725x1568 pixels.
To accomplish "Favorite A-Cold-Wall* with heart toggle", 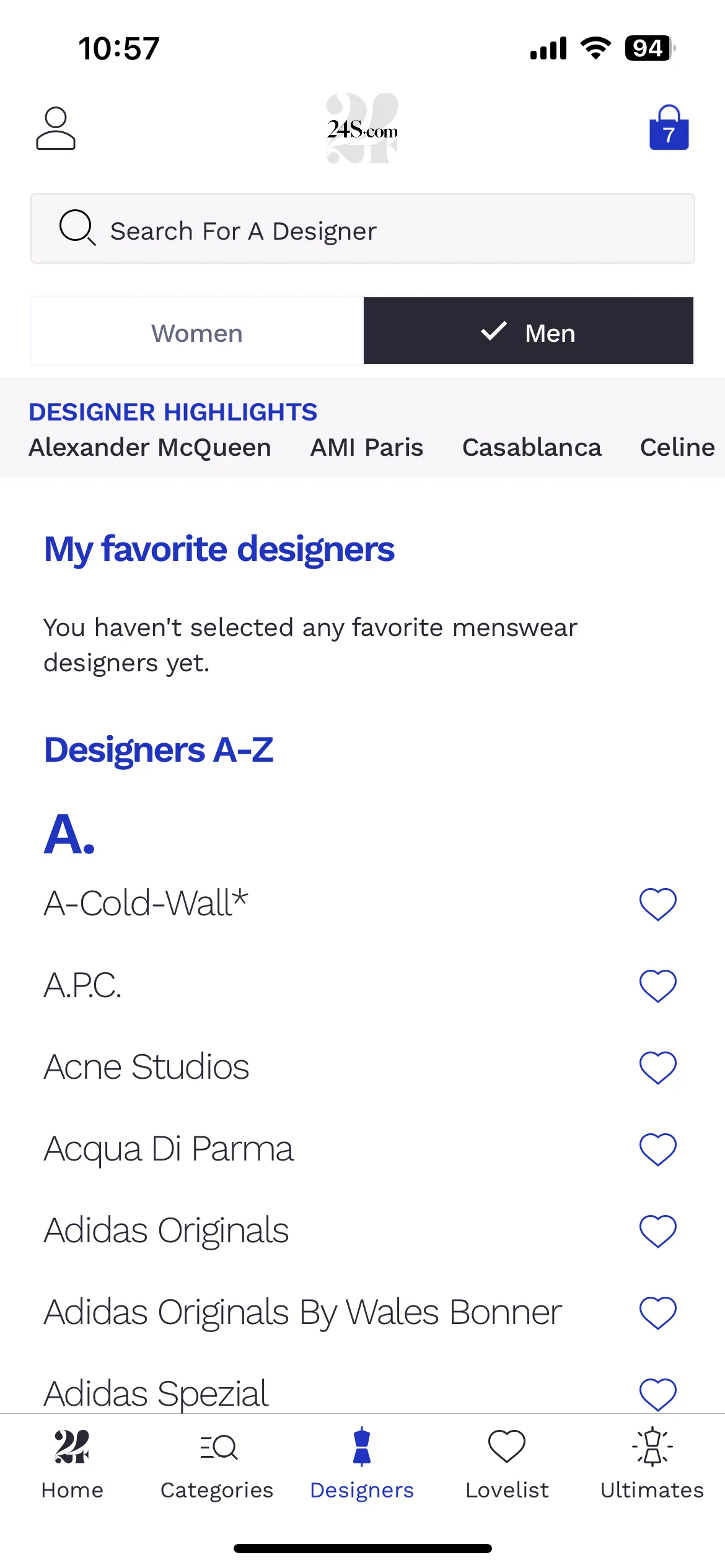I will point(657,904).
